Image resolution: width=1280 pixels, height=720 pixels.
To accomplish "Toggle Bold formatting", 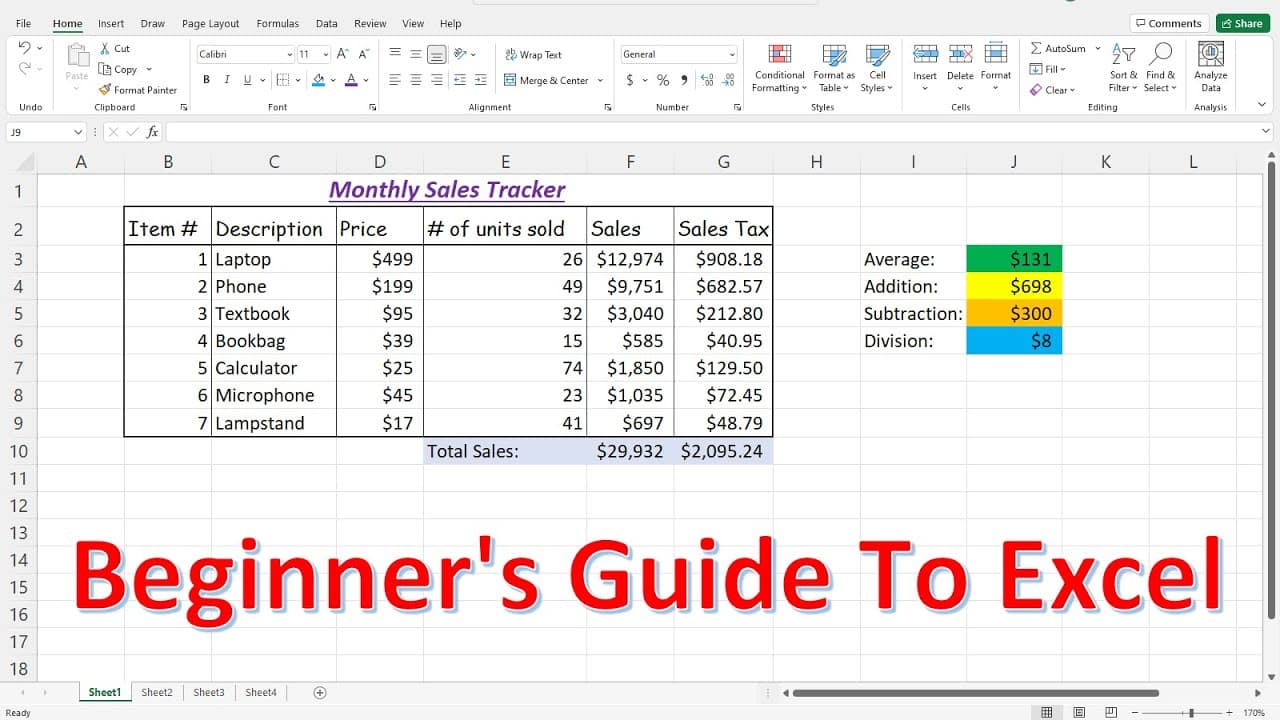I will click(207, 80).
